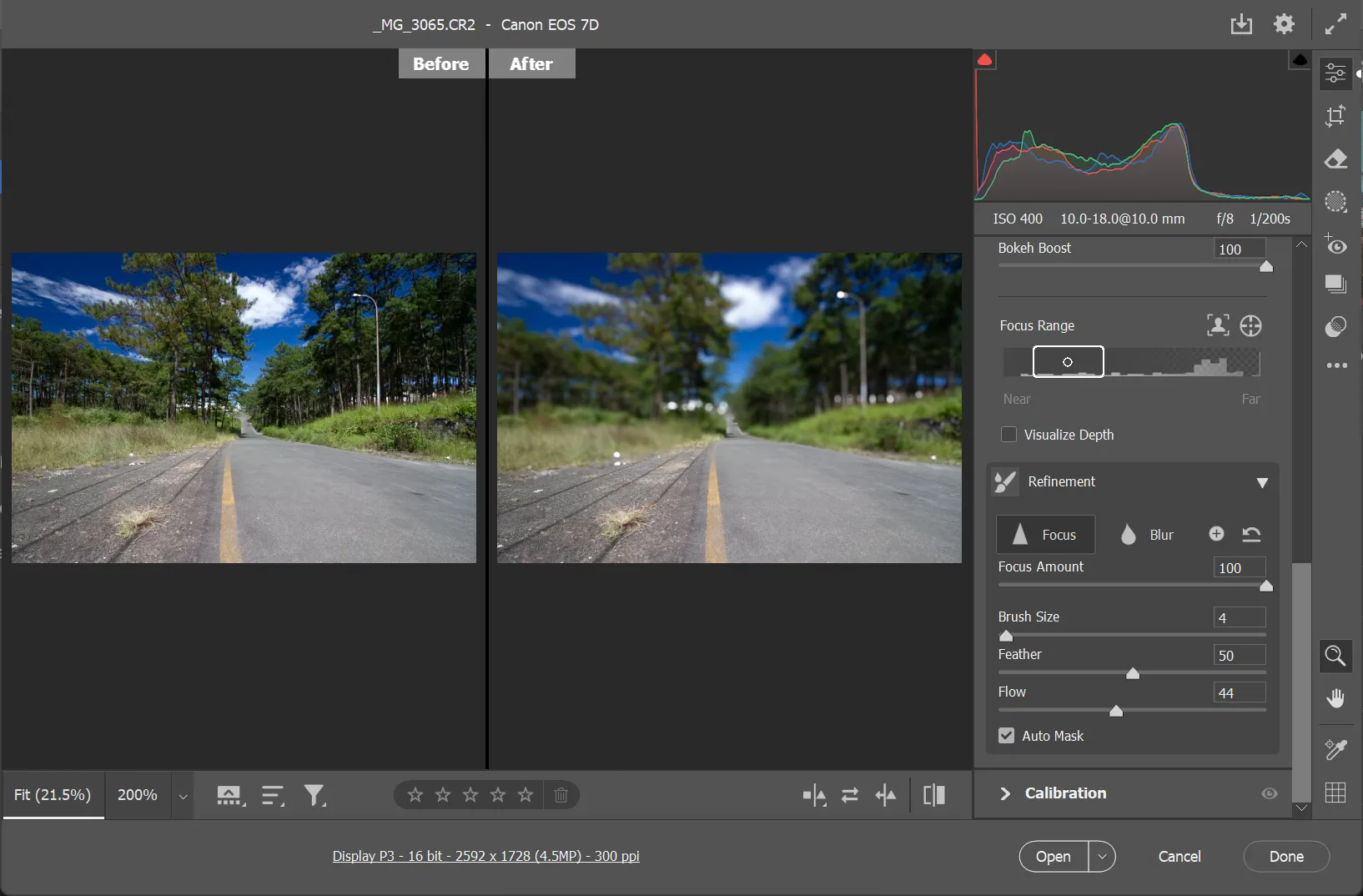Select the Healing eraser tool
Screen dimensions: 1363x896
click(1336, 159)
